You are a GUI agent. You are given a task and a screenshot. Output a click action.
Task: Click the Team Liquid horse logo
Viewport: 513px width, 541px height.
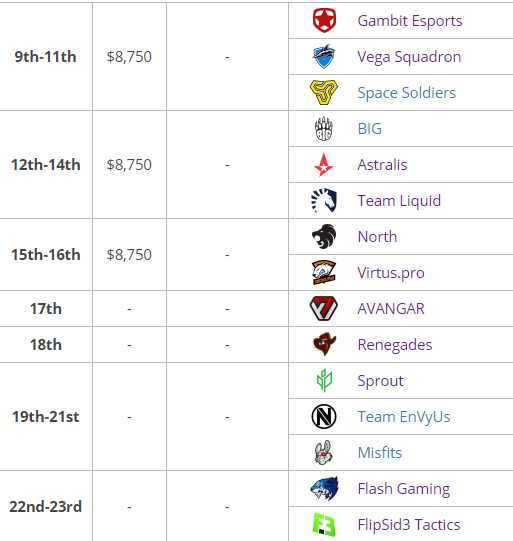tap(324, 200)
